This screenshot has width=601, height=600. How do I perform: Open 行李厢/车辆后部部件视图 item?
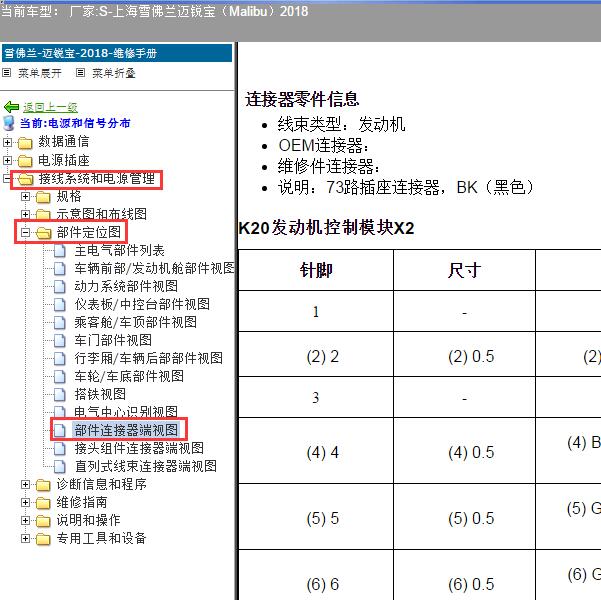coord(149,358)
